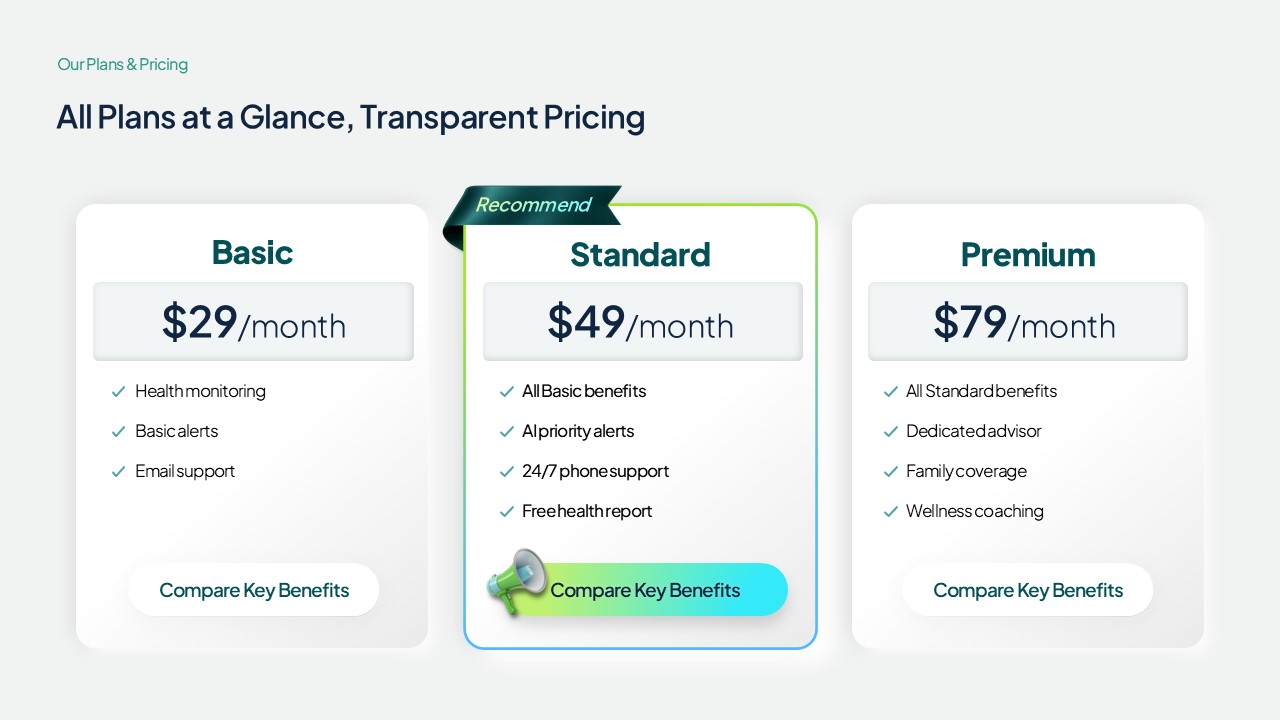This screenshot has height=720, width=1280.
Task: Click the Premium plan heading
Action: pyautogui.click(x=1027, y=254)
